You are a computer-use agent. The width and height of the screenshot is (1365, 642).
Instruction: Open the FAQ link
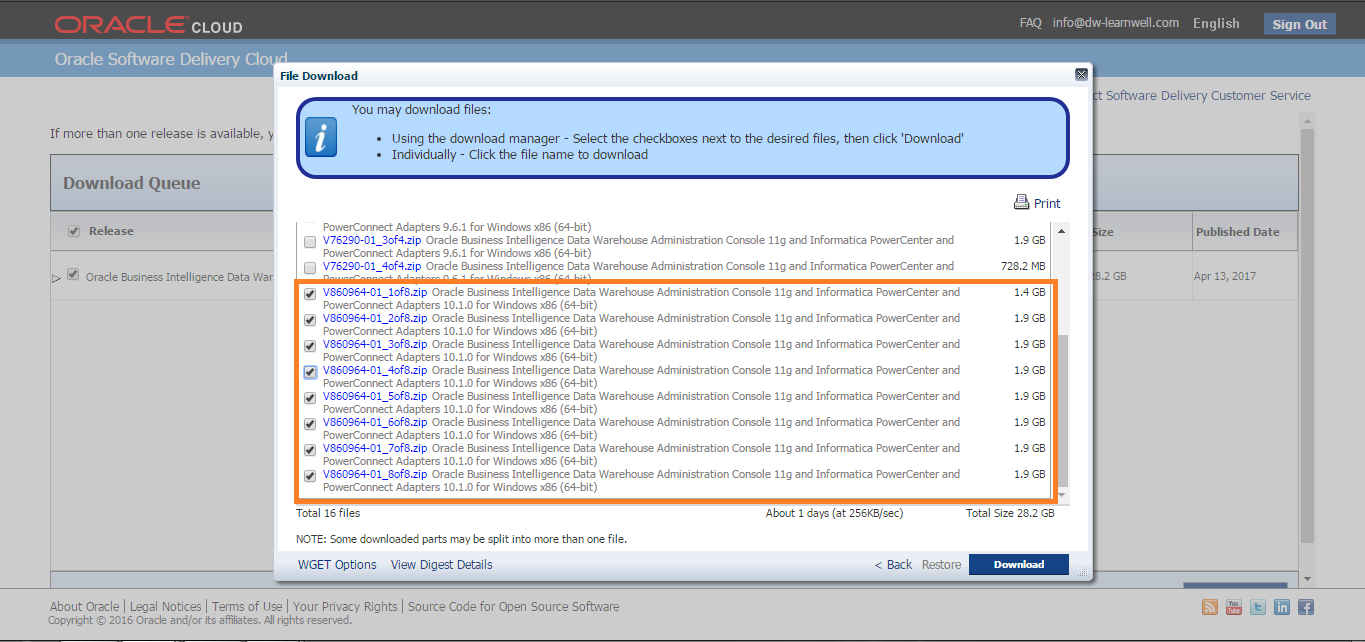point(1030,23)
